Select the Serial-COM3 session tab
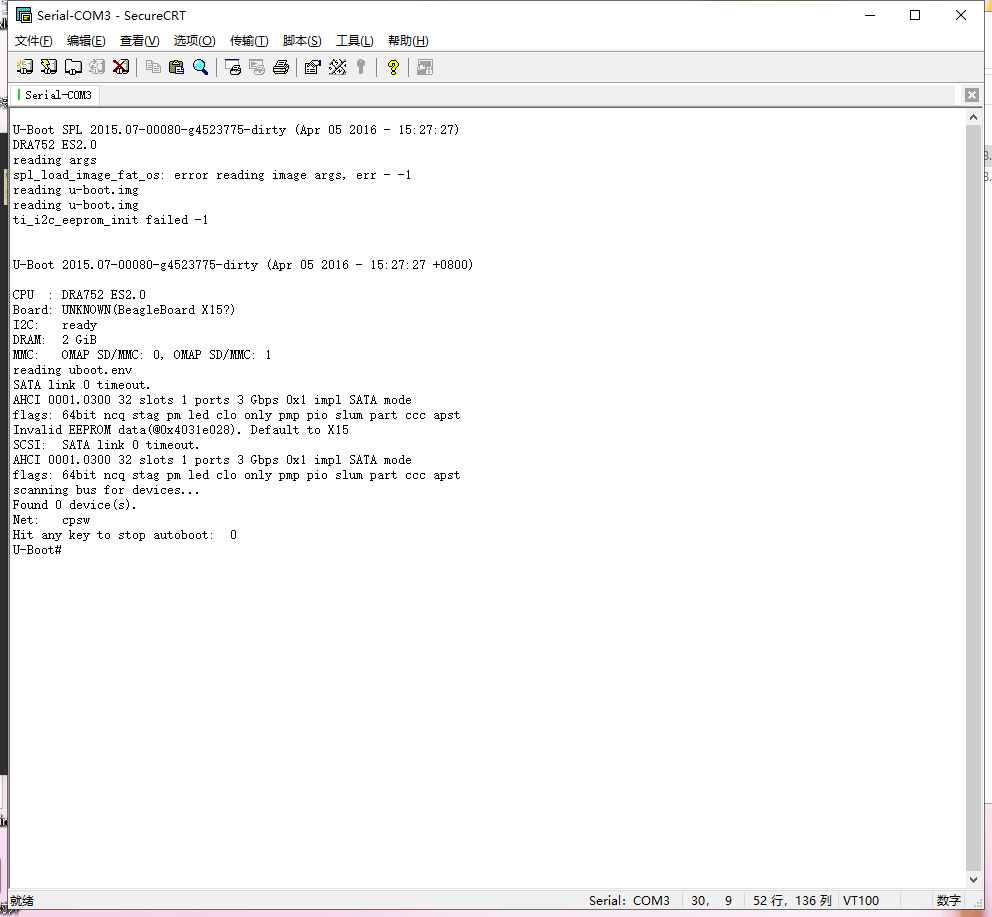The height and width of the screenshot is (917, 992). 55,95
